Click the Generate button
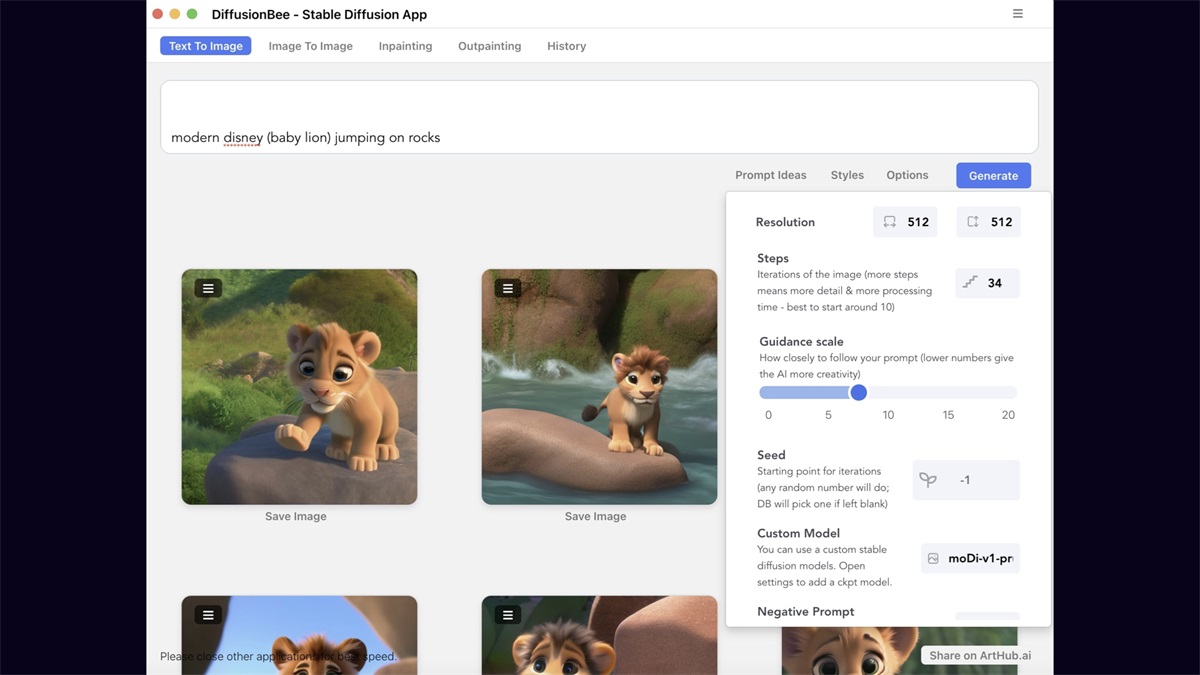 [x=993, y=174]
